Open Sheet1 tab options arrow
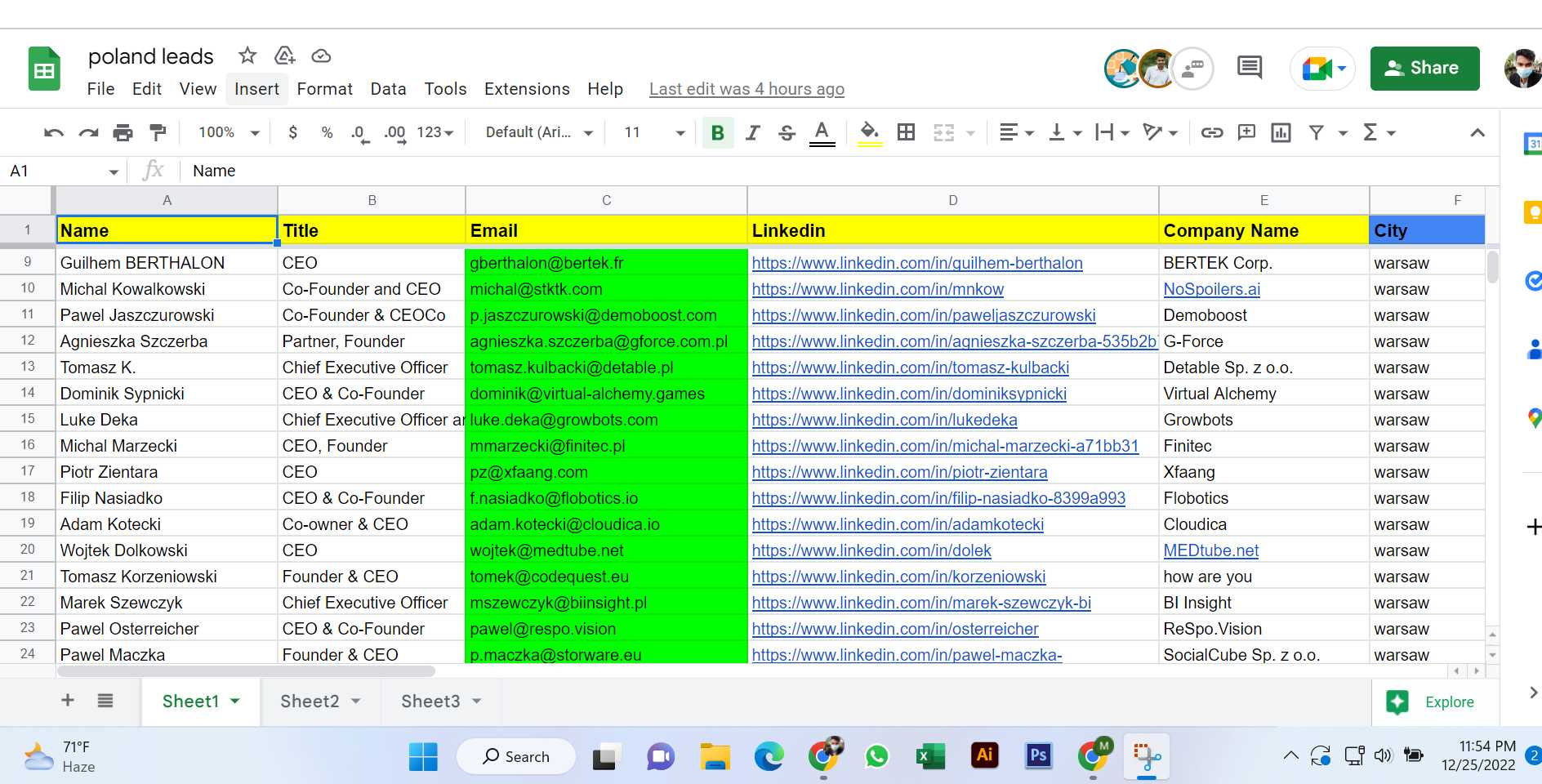This screenshot has width=1542, height=784. click(235, 701)
